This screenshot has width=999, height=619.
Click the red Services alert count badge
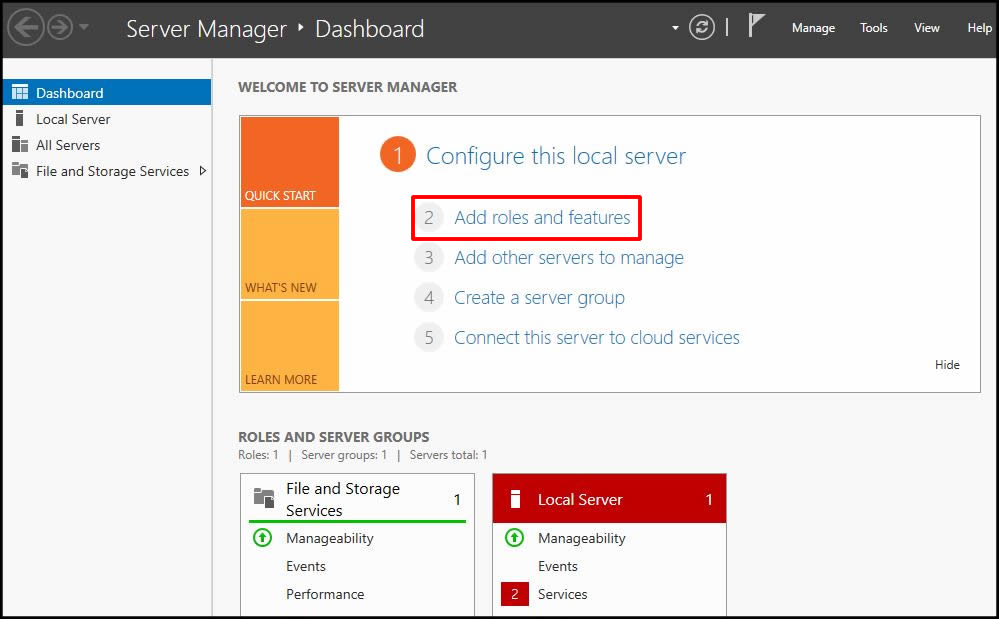coord(514,594)
